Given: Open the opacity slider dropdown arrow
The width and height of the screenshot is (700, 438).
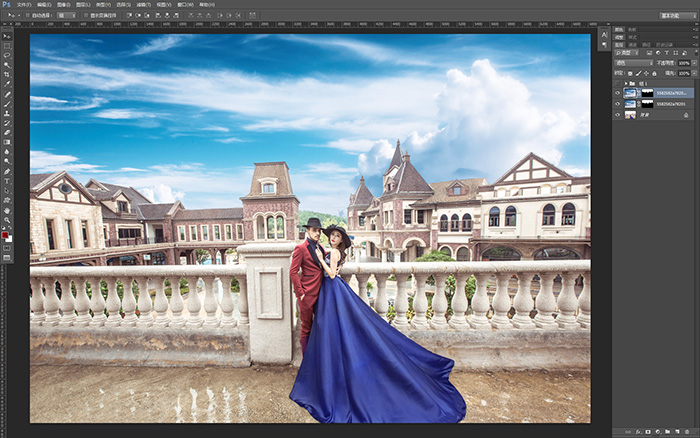Looking at the screenshot, I should coord(694,63).
